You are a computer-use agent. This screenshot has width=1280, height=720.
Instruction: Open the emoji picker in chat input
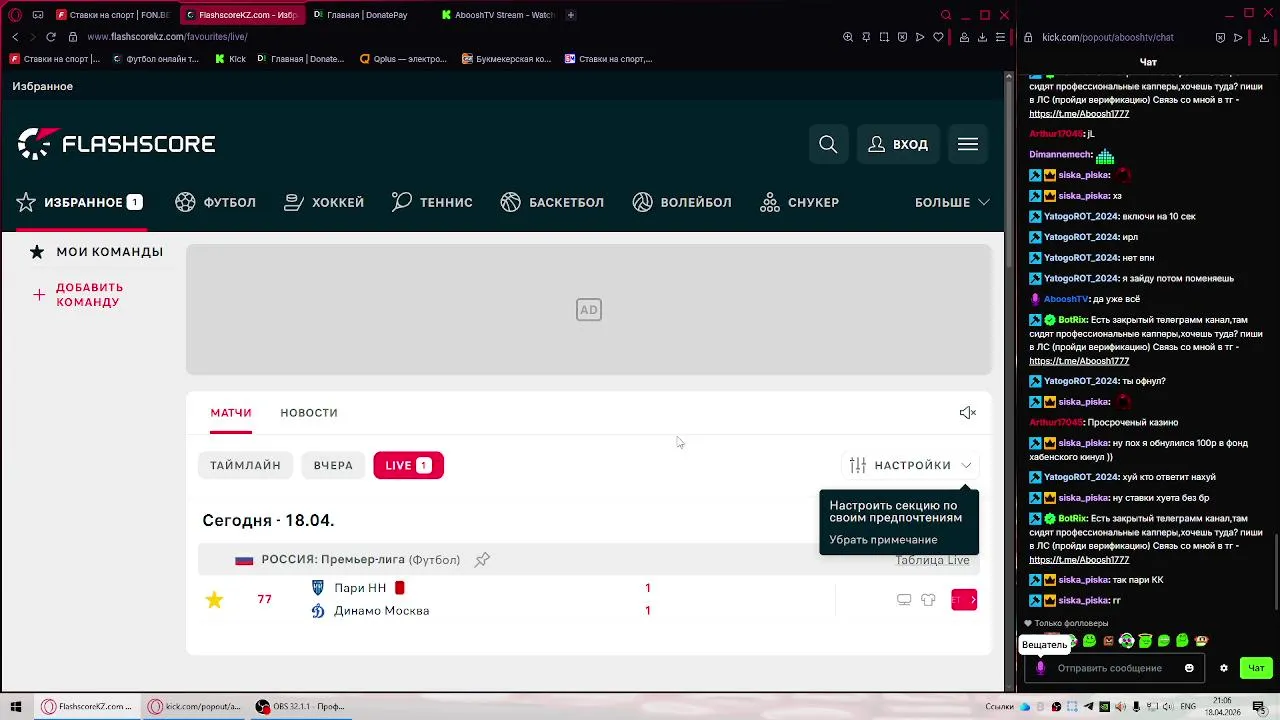(1189, 668)
